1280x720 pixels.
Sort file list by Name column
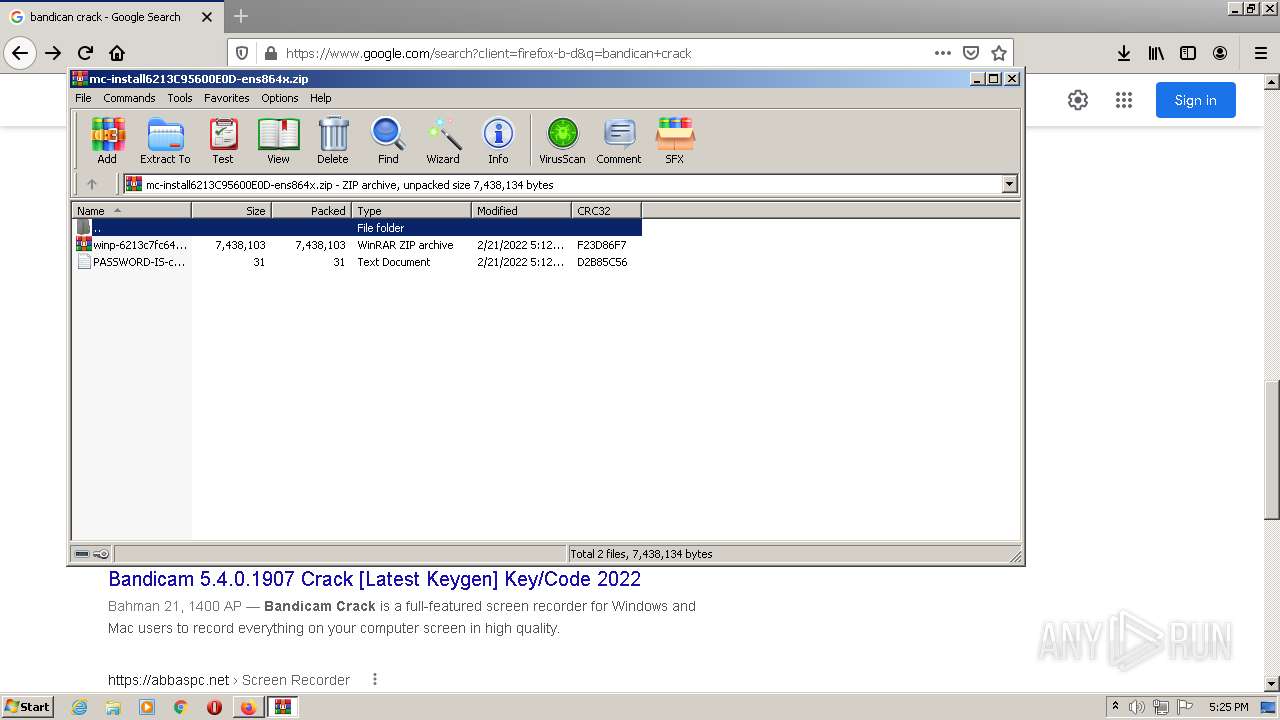click(x=131, y=210)
